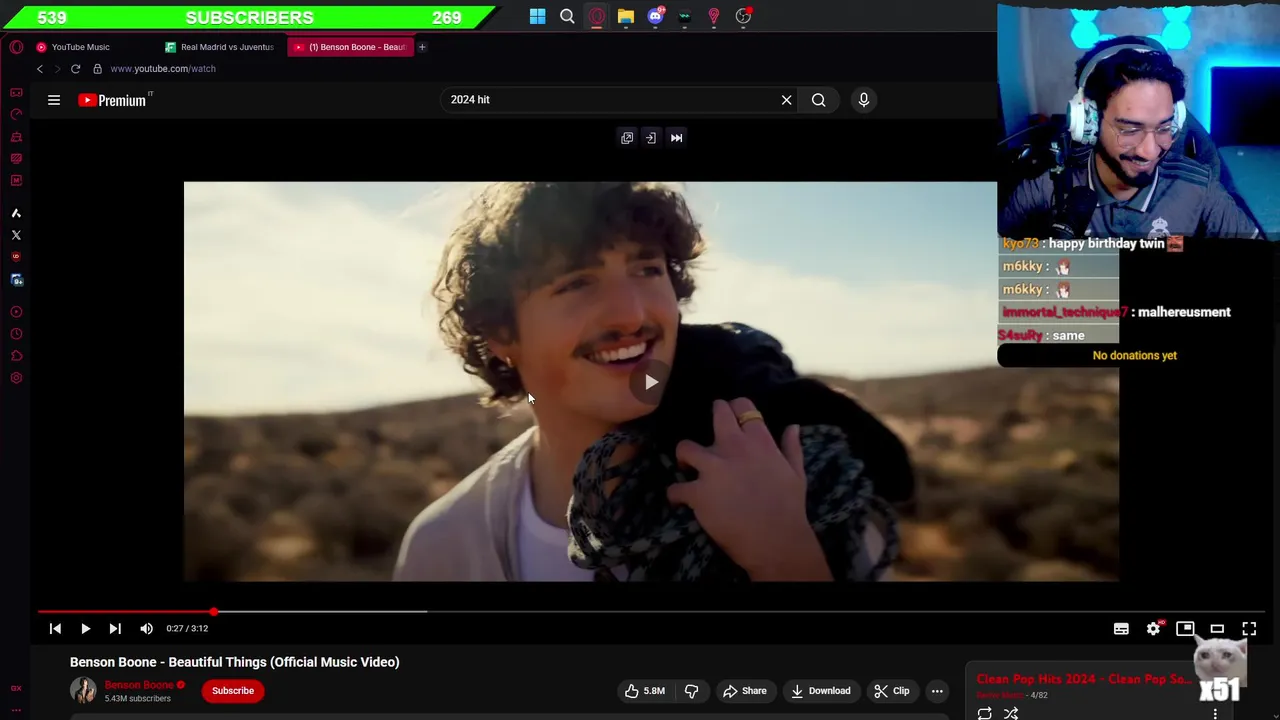Open Benson Boone channel avatar

click(83, 691)
